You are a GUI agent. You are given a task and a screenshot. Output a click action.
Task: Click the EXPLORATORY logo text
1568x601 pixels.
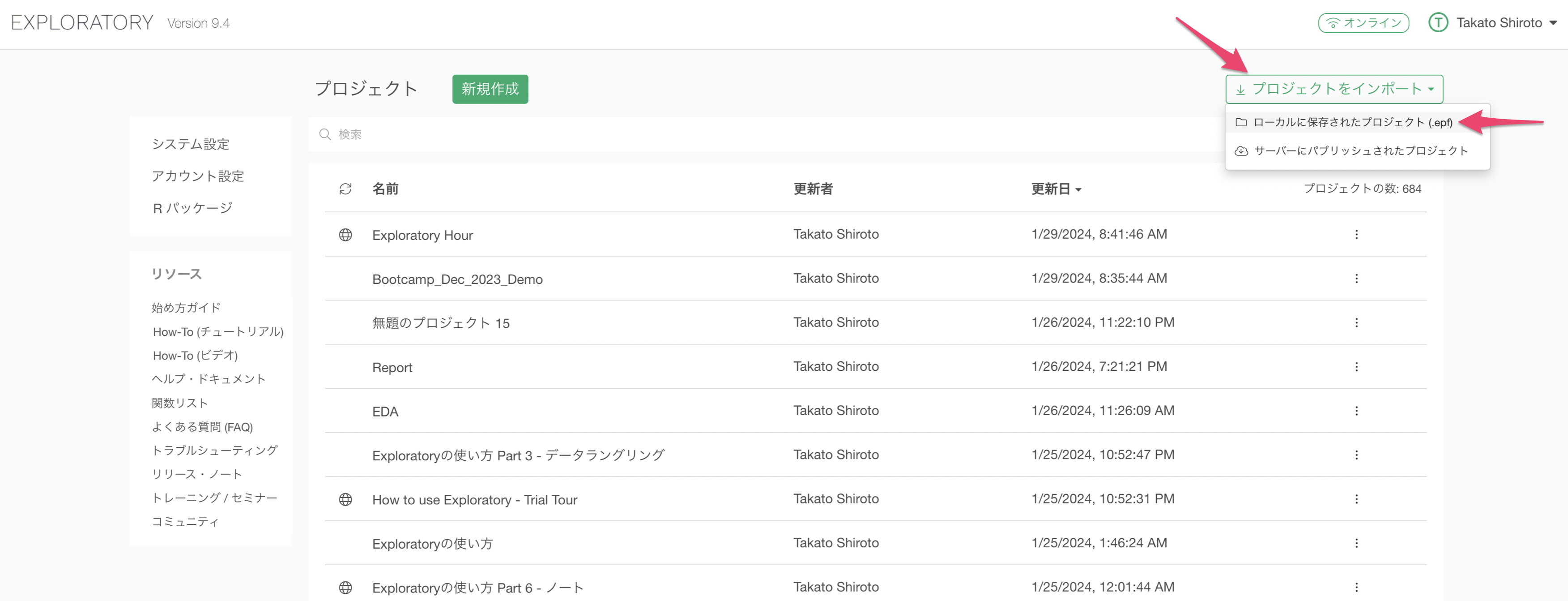82,22
